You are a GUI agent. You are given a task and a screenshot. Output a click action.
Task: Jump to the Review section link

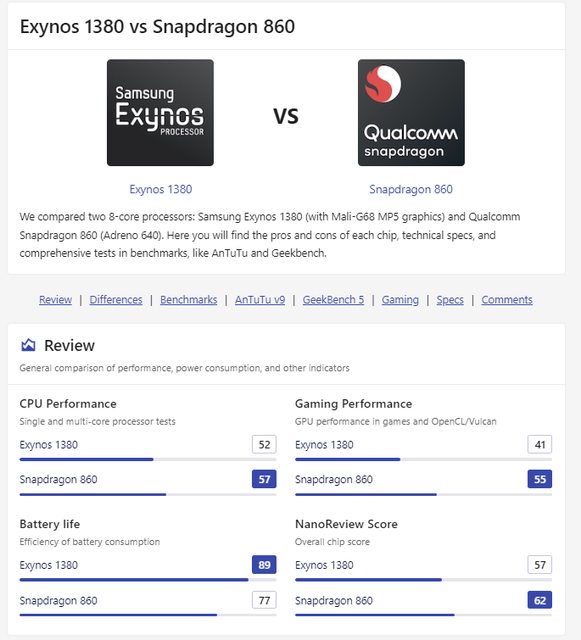coord(56,300)
